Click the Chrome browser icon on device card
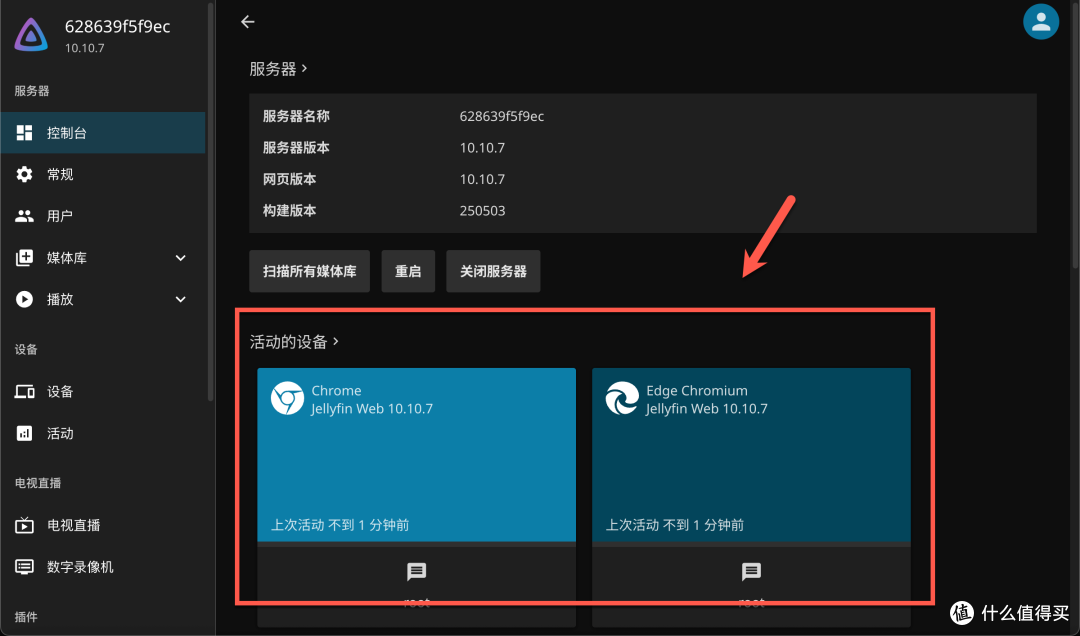Screen dimensions: 1080x636 click(287, 398)
